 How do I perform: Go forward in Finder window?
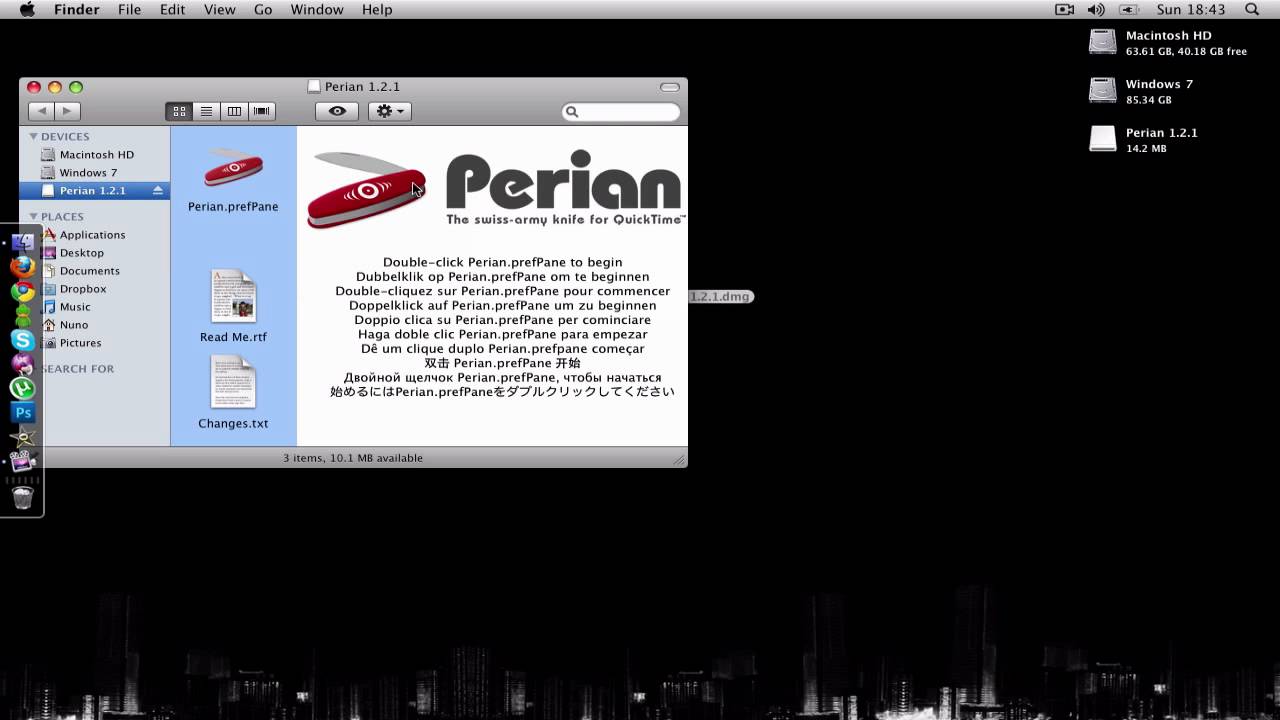click(x=67, y=112)
